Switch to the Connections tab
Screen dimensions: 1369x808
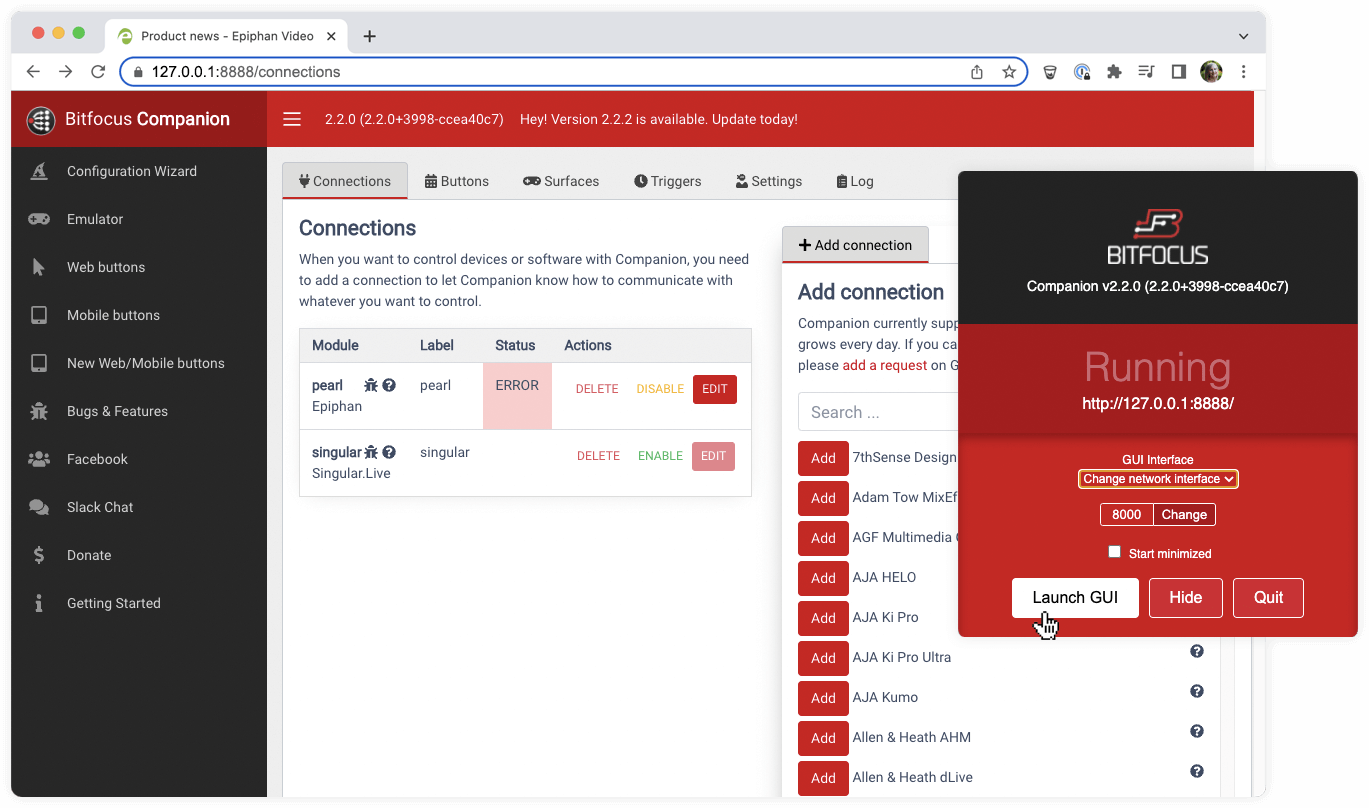point(345,181)
